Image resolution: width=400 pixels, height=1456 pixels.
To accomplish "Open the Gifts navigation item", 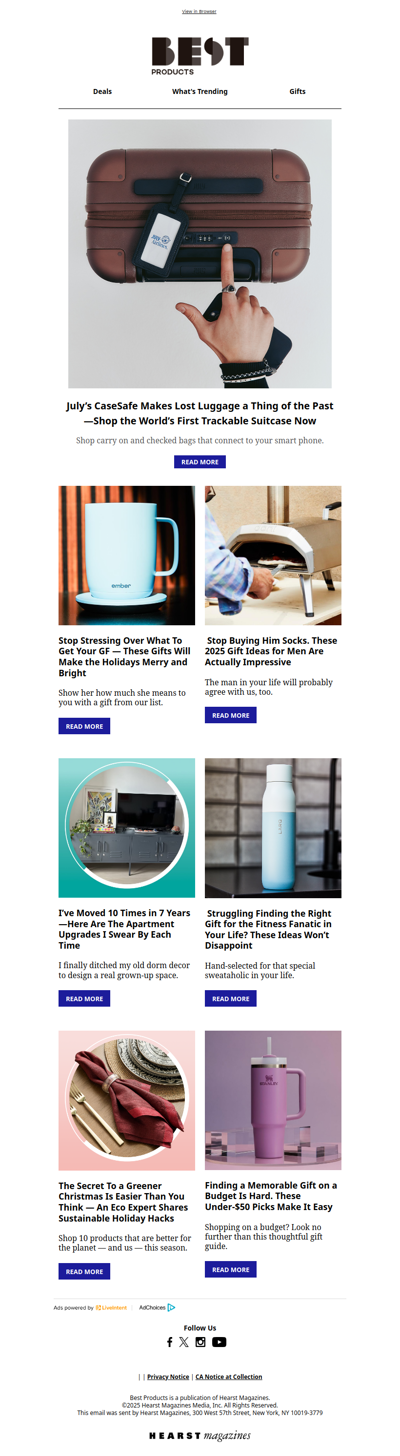I will (x=297, y=91).
